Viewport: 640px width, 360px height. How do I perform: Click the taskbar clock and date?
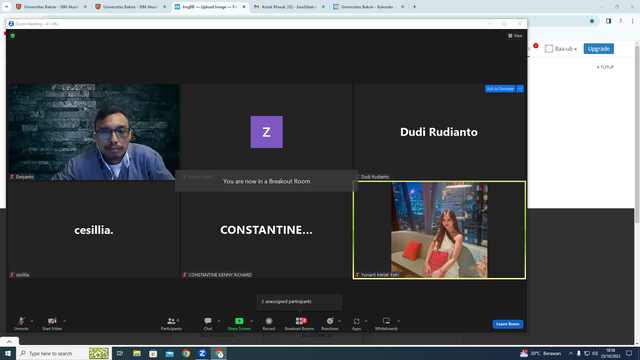coord(611,353)
